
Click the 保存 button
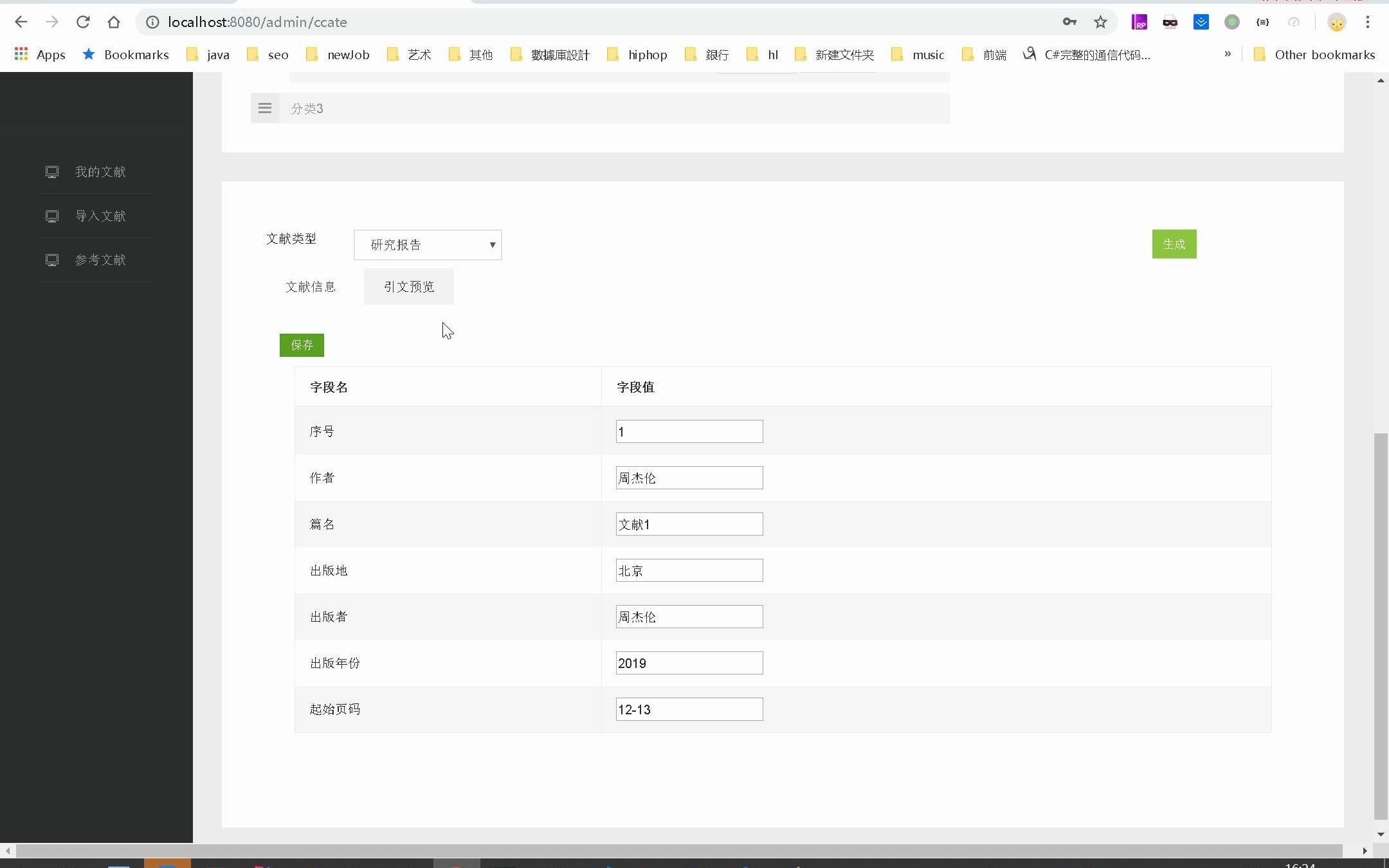pyautogui.click(x=302, y=345)
